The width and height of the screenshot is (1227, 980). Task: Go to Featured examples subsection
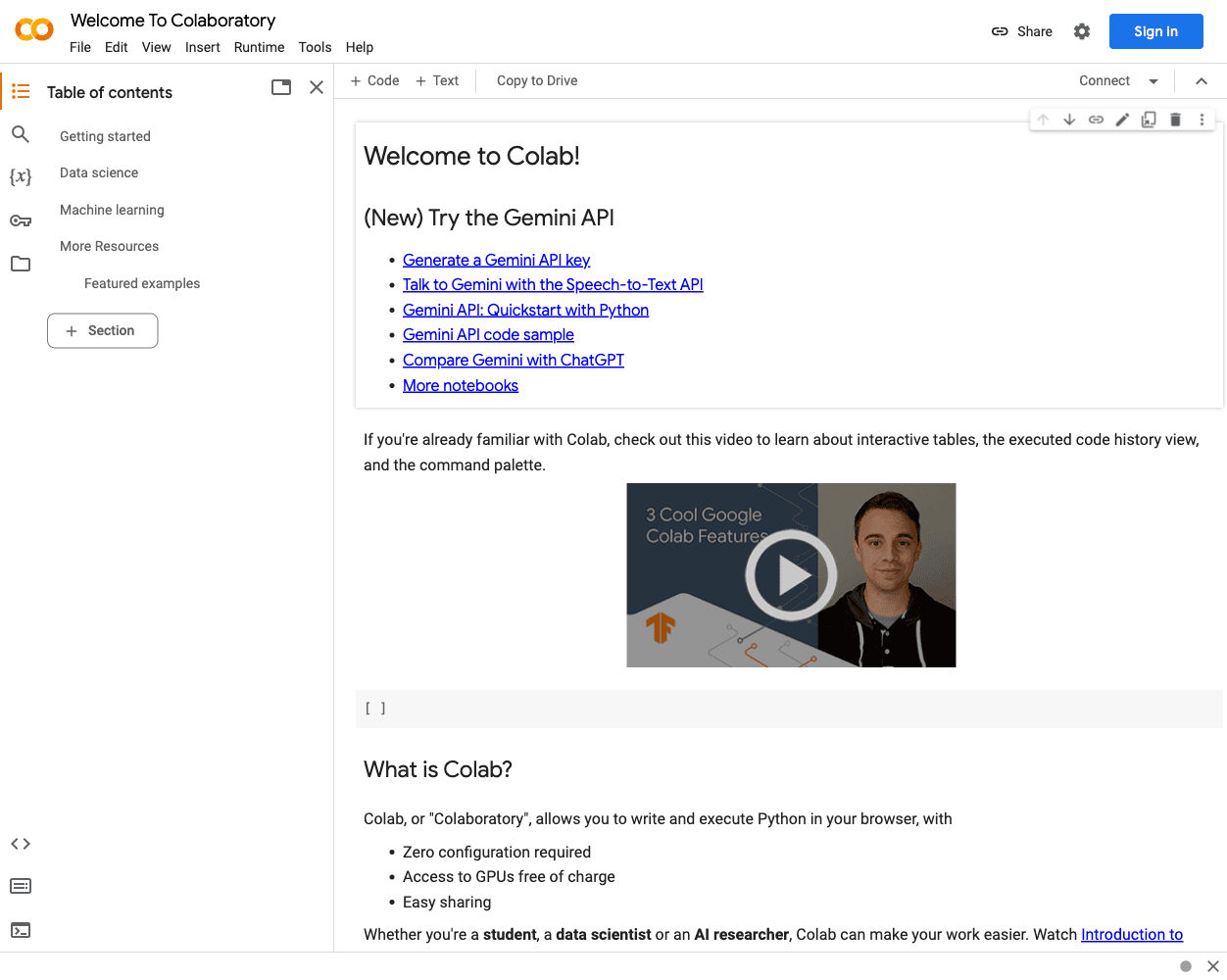pyautogui.click(x=142, y=283)
